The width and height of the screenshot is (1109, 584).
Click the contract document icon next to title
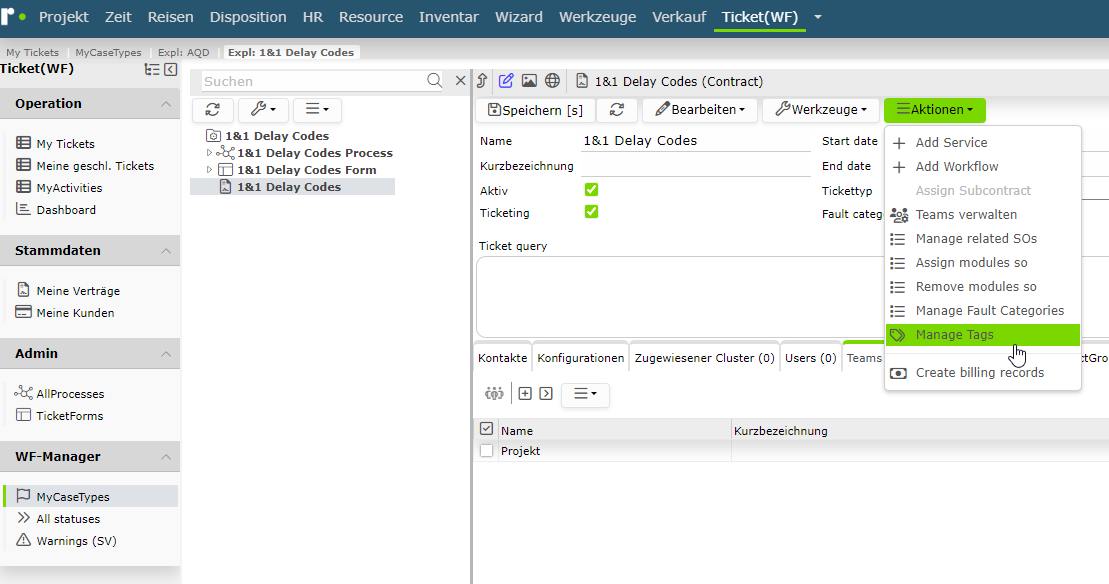coord(581,81)
